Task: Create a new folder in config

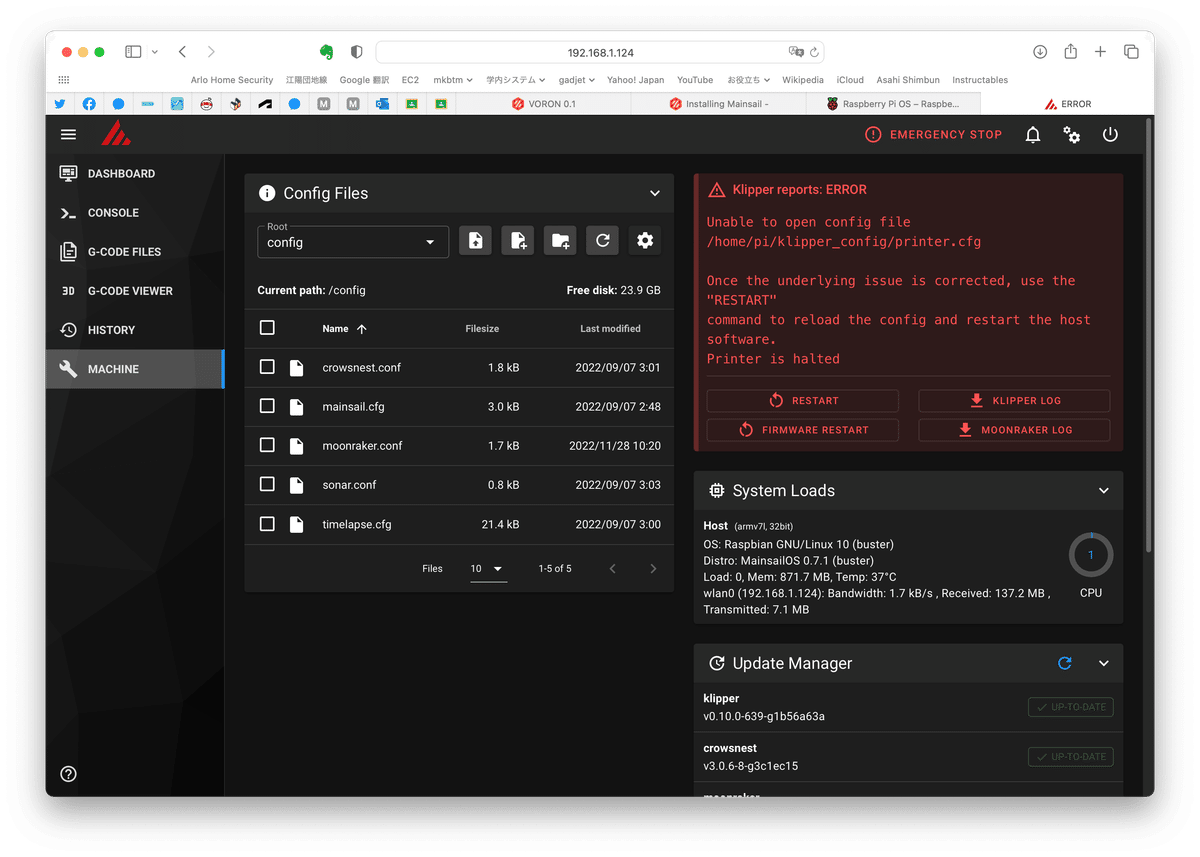Action: pyautogui.click(x=560, y=241)
